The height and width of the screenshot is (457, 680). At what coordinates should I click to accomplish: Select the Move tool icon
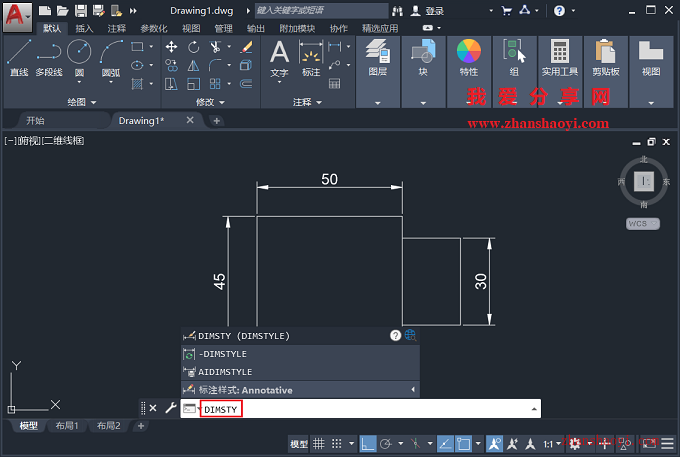tap(171, 47)
